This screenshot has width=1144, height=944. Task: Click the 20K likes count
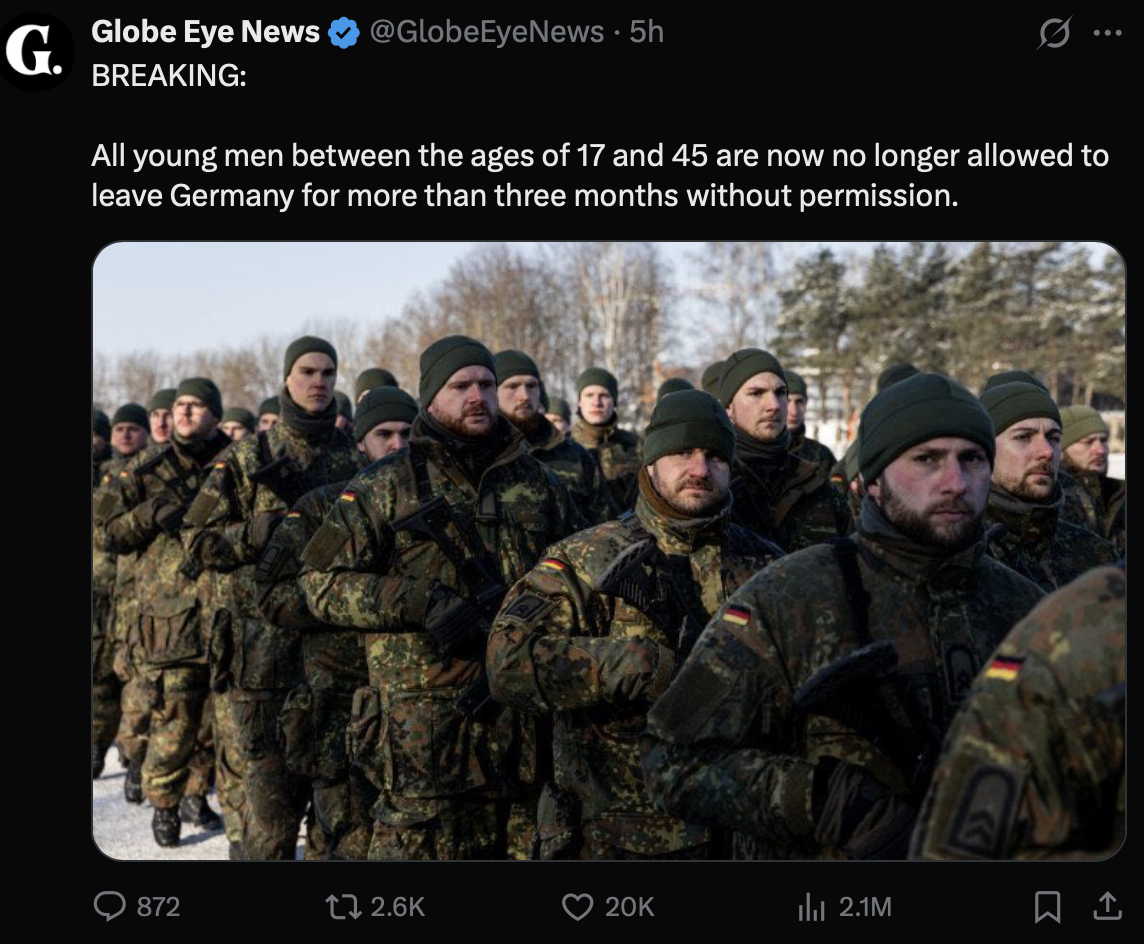629,906
